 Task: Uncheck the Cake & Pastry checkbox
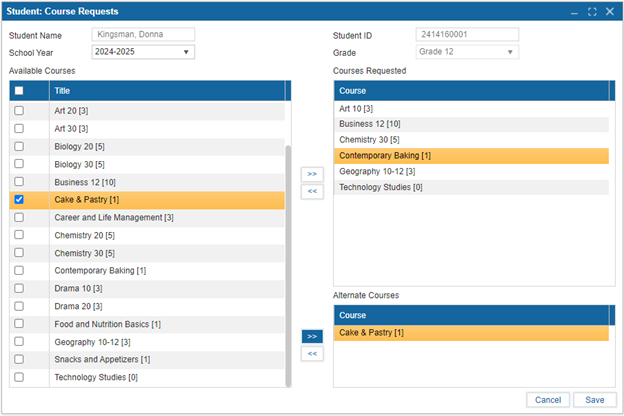pyautogui.click(x=19, y=200)
